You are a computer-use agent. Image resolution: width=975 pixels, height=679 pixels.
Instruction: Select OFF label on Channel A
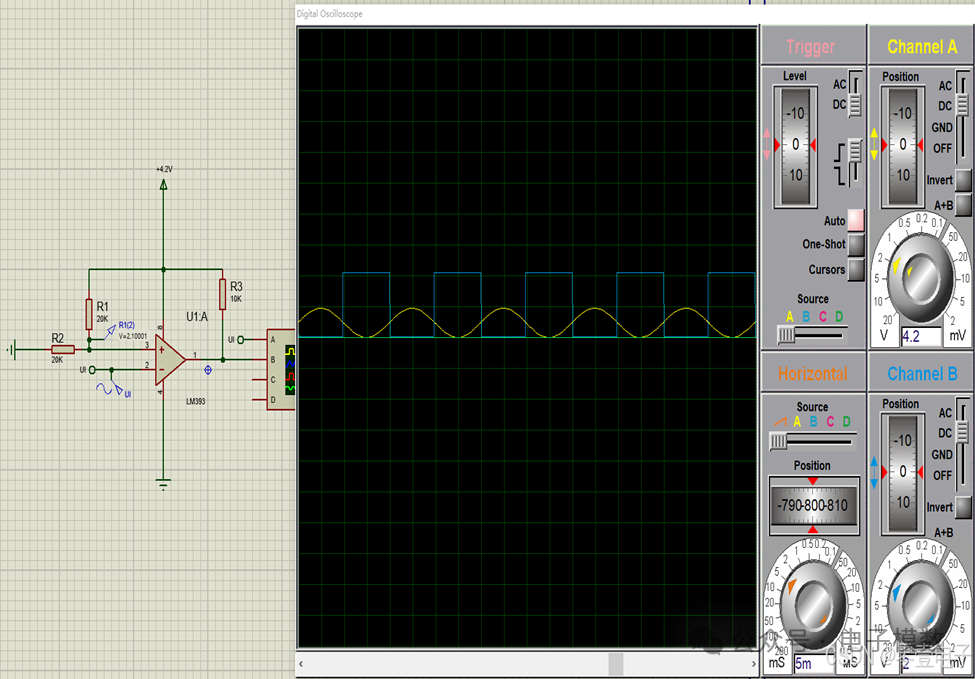pos(943,149)
